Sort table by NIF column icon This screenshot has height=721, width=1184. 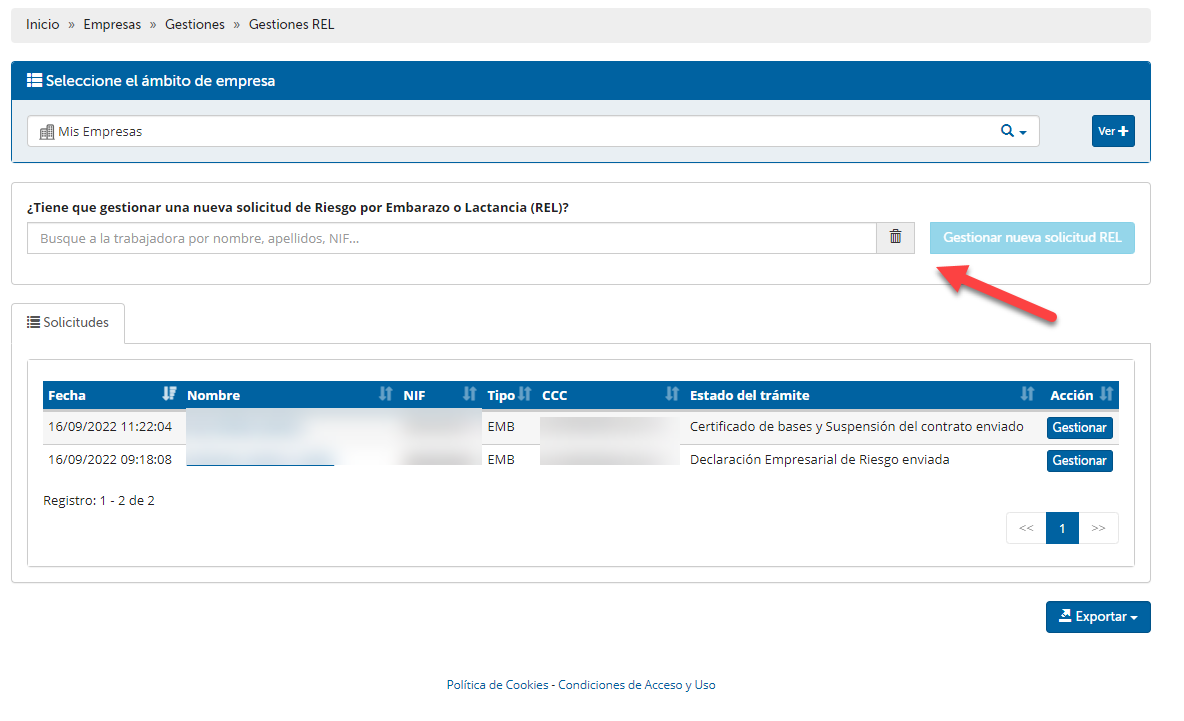click(469, 395)
